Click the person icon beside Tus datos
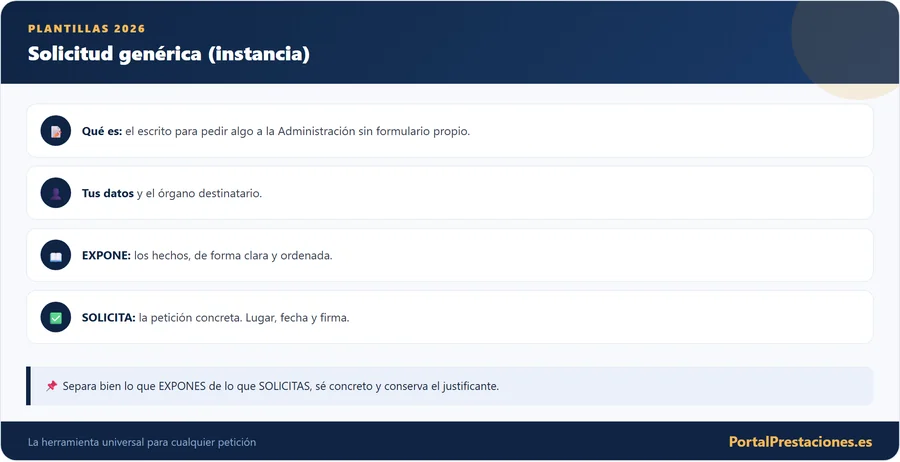 56,193
